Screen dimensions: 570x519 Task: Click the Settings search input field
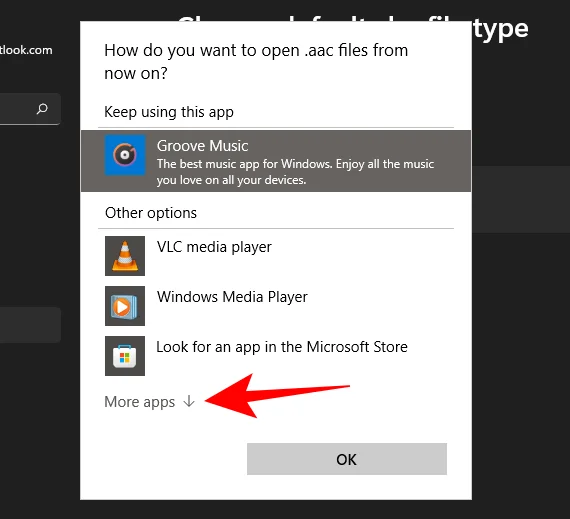pyautogui.click(x=30, y=109)
